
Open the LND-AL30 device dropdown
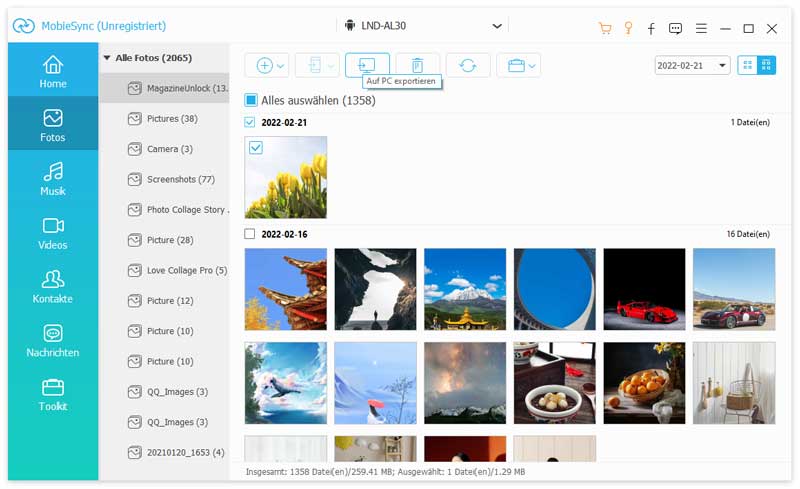(497, 26)
